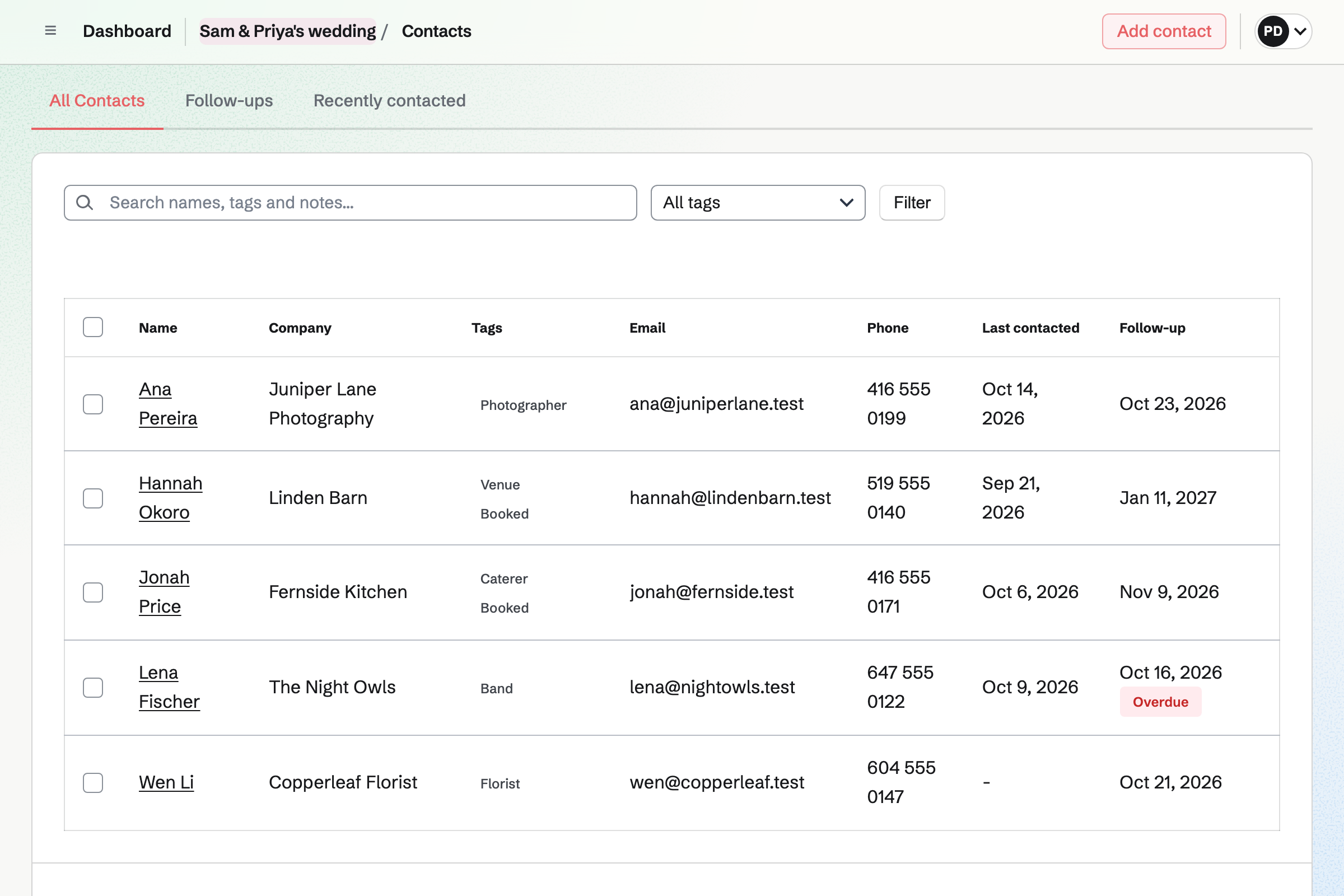Click the Jan 11, 2027 follow-up date
The image size is (1344, 896).
(x=1168, y=498)
